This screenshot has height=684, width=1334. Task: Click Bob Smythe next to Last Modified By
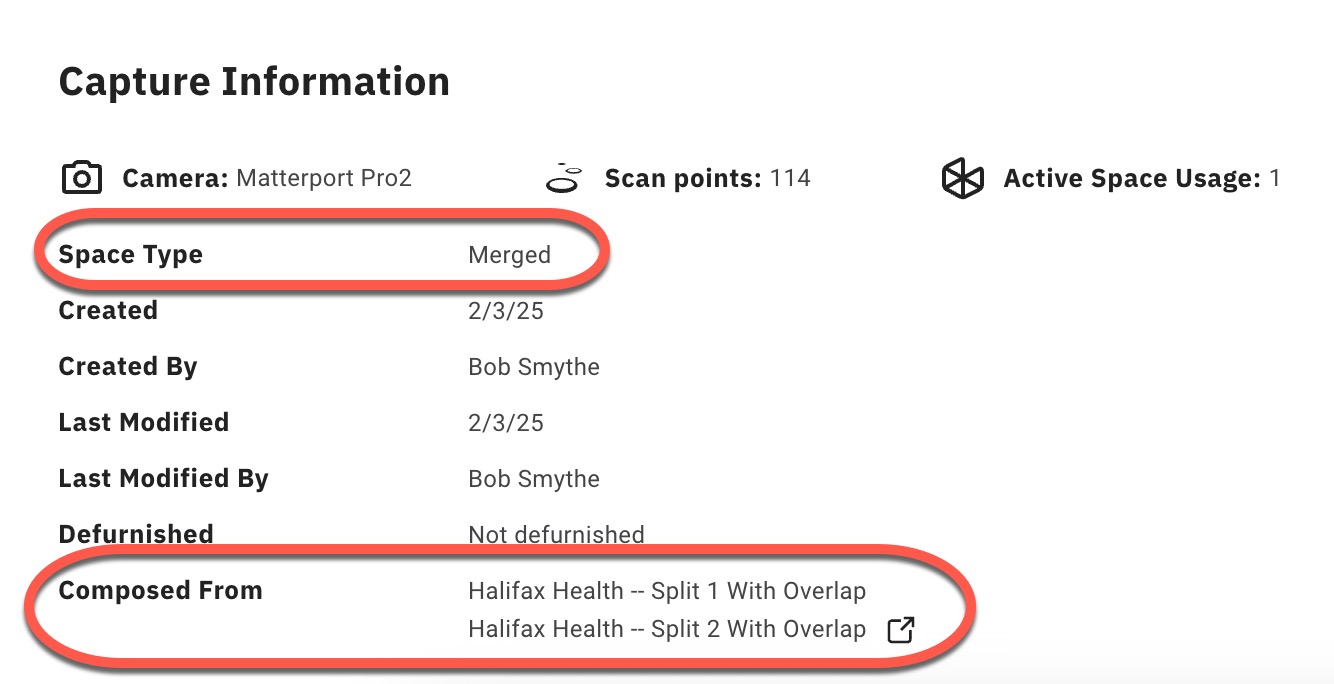(534, 479)
